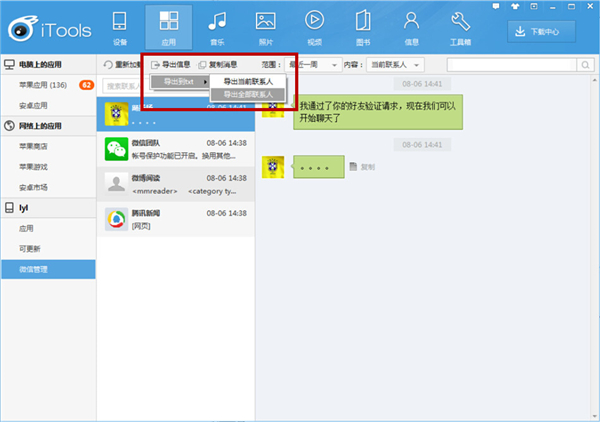The image size is (600, 422).
Task: Select 导出到txt menu item
Action: (179, 81)
